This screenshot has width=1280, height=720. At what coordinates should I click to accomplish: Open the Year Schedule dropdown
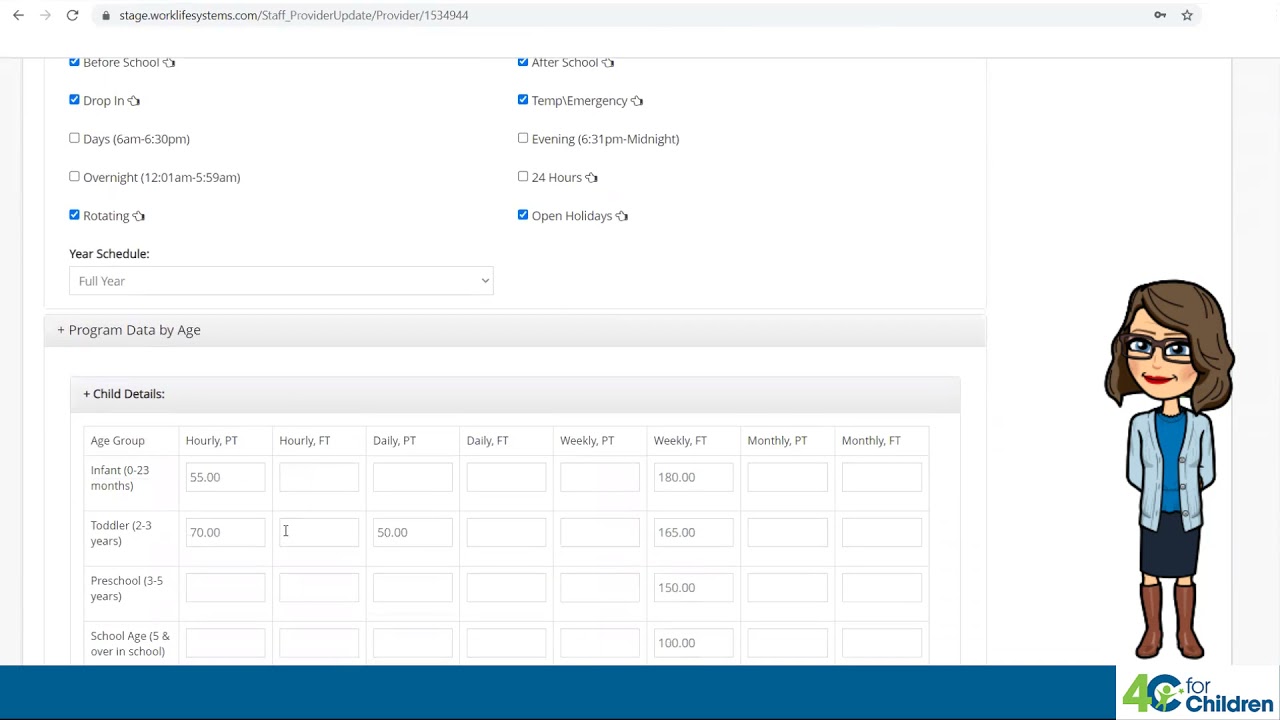281,281
